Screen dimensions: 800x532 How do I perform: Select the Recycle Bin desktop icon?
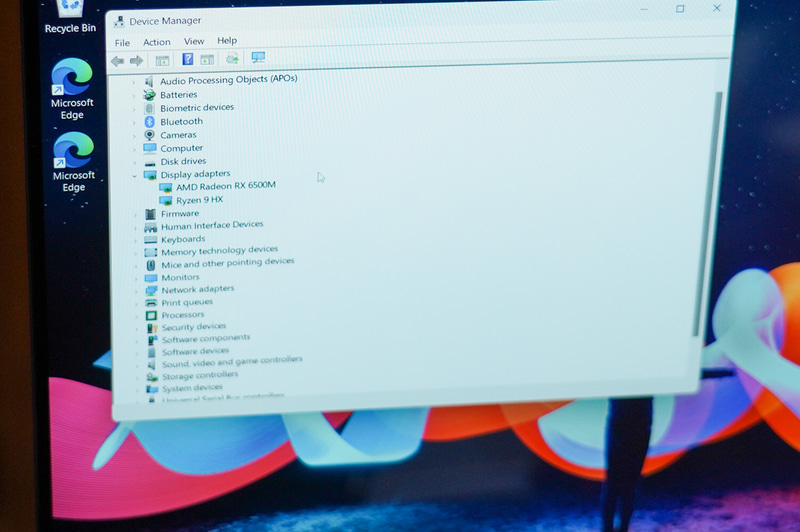click(x=70, y=17)
